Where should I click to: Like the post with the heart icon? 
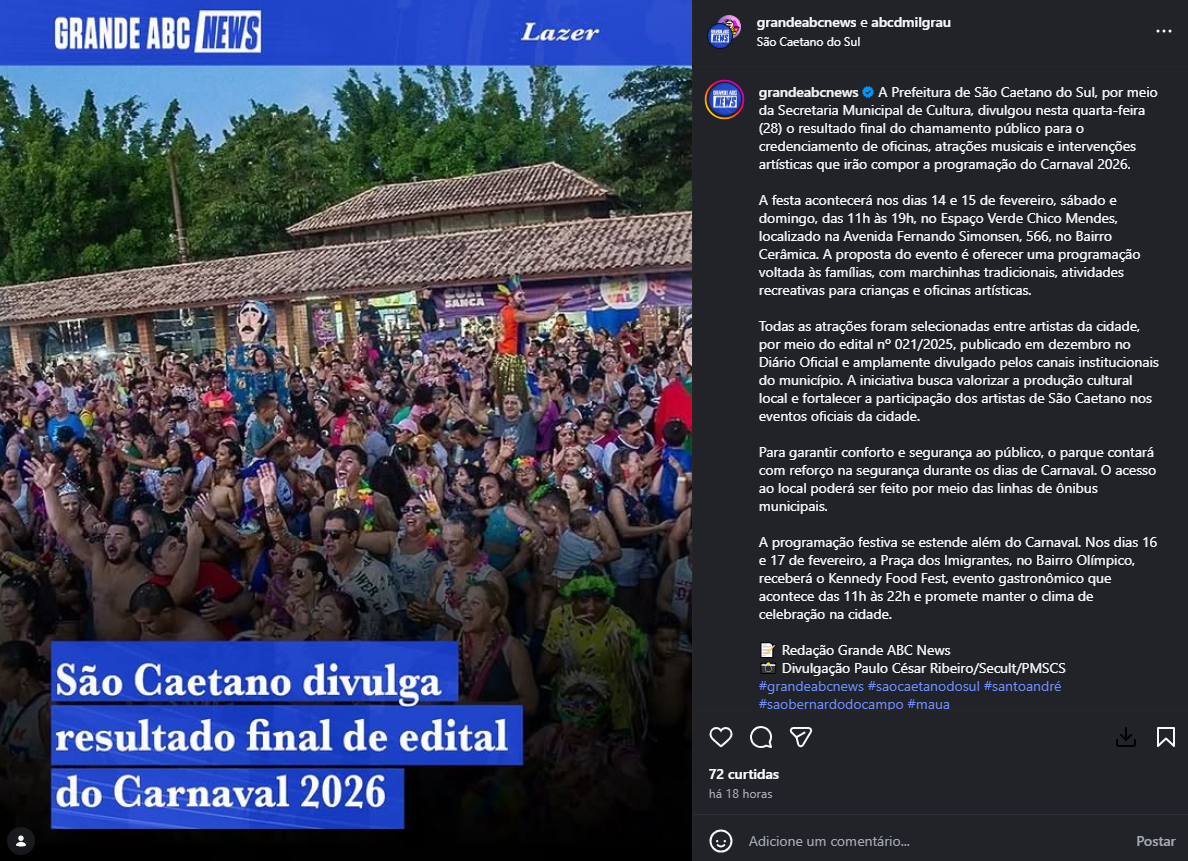(721, 737)
